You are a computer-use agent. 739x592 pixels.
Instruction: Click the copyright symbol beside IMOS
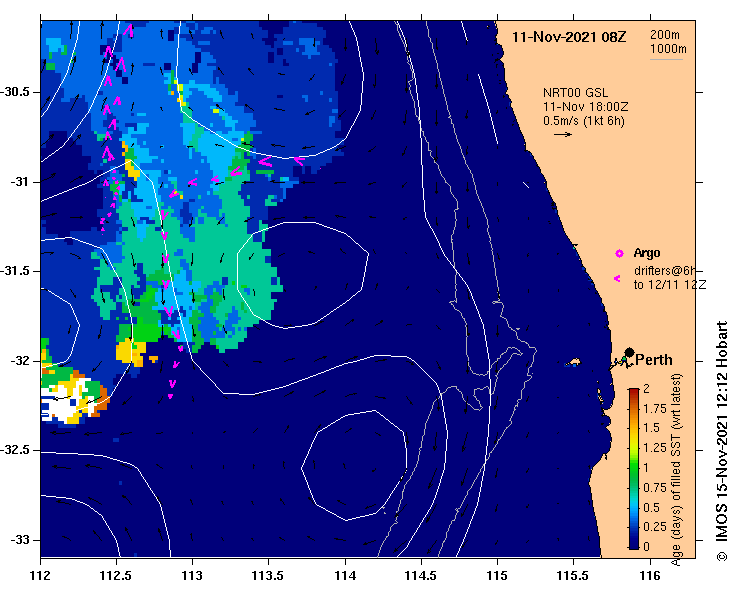click(x=722, y=556)
